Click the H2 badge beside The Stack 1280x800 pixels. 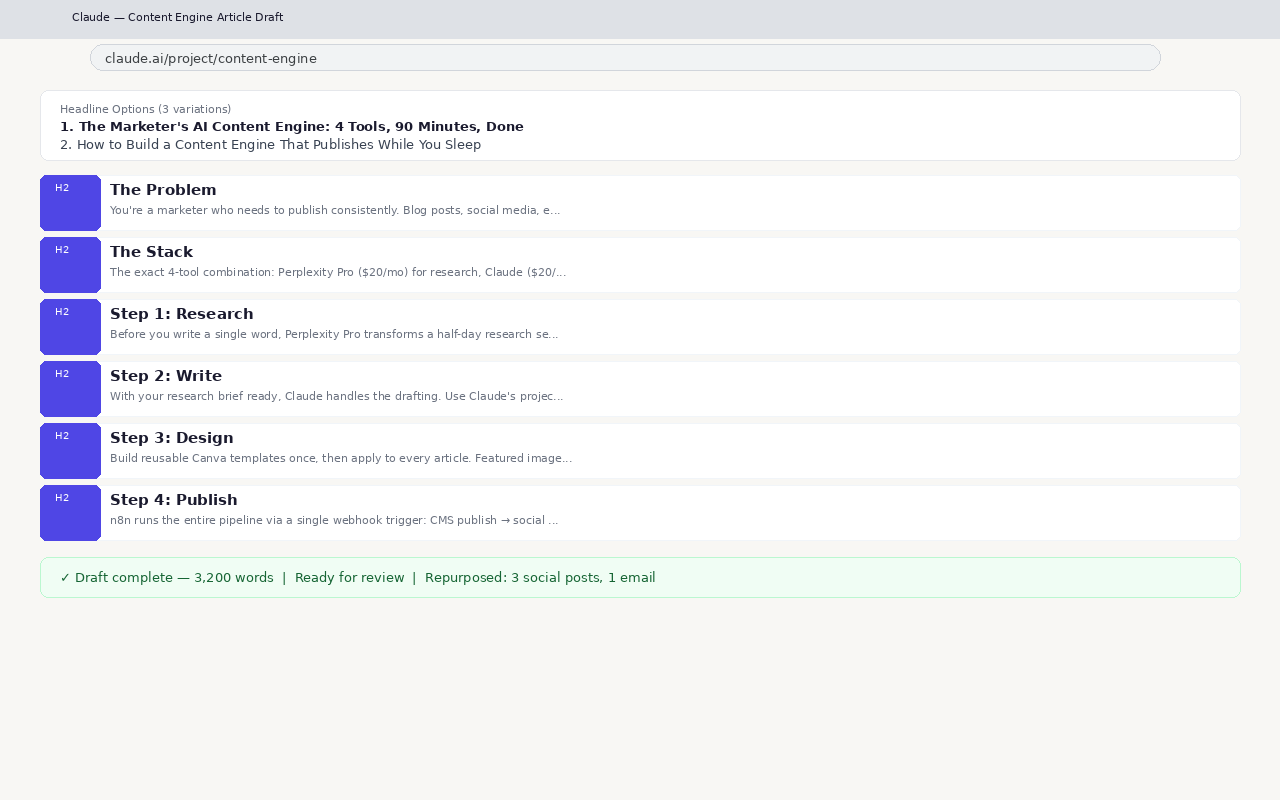(70, 265)
